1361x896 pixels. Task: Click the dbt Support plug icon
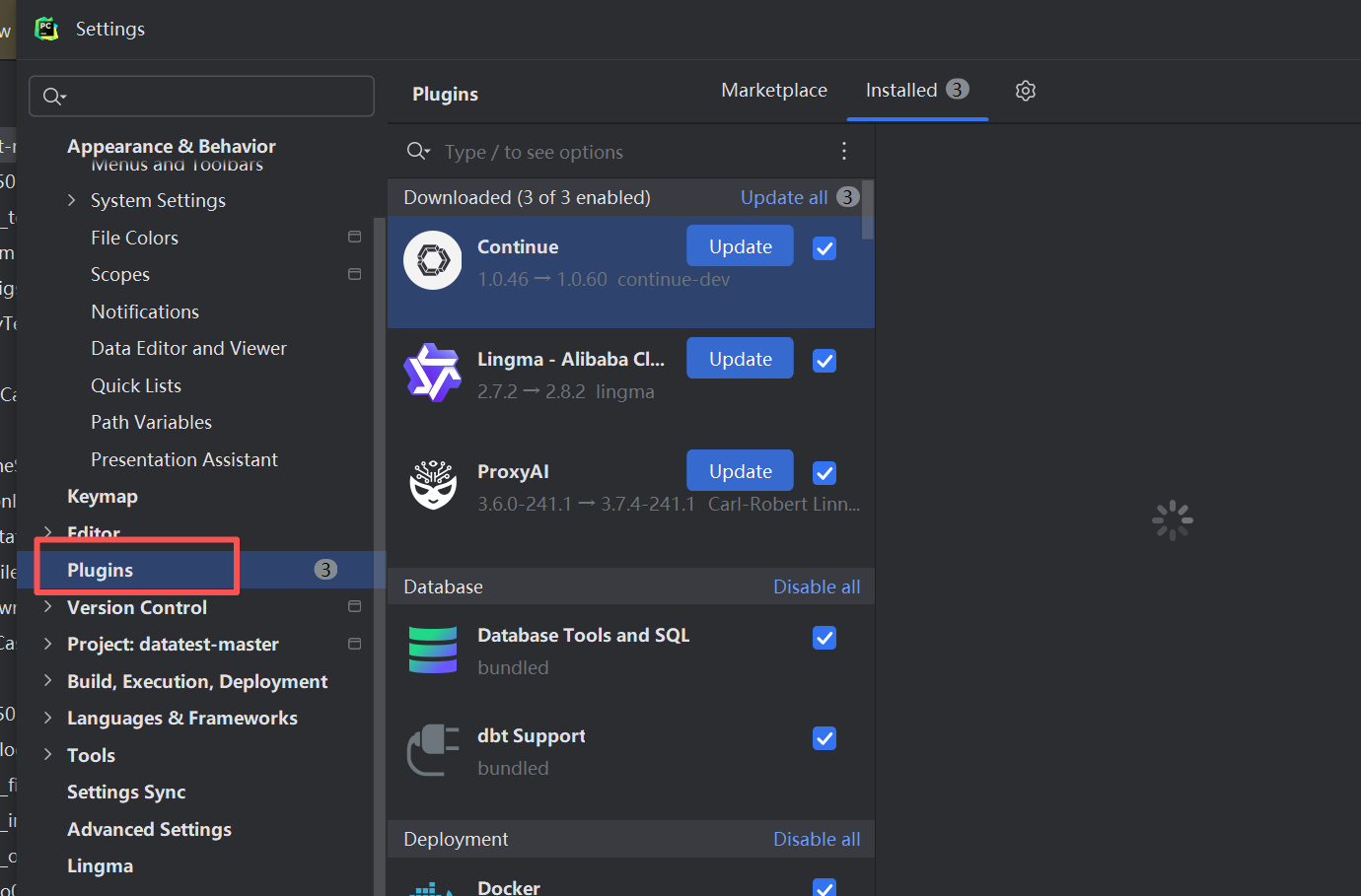[433, 750]
